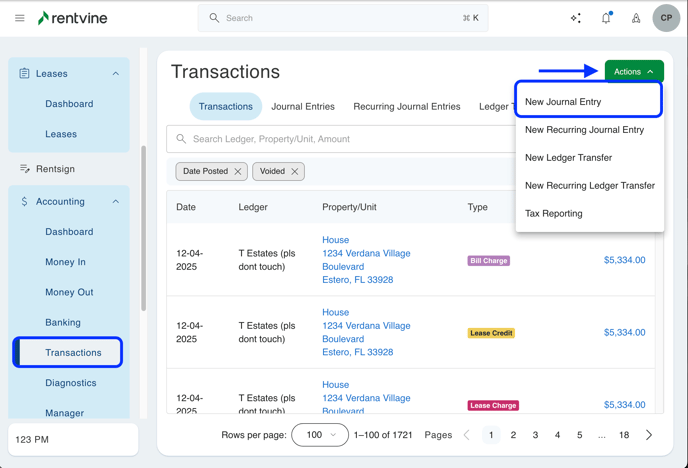Select New Journal Entry from menu
This screenshot has height=468, width=688.
coord(563,102)
